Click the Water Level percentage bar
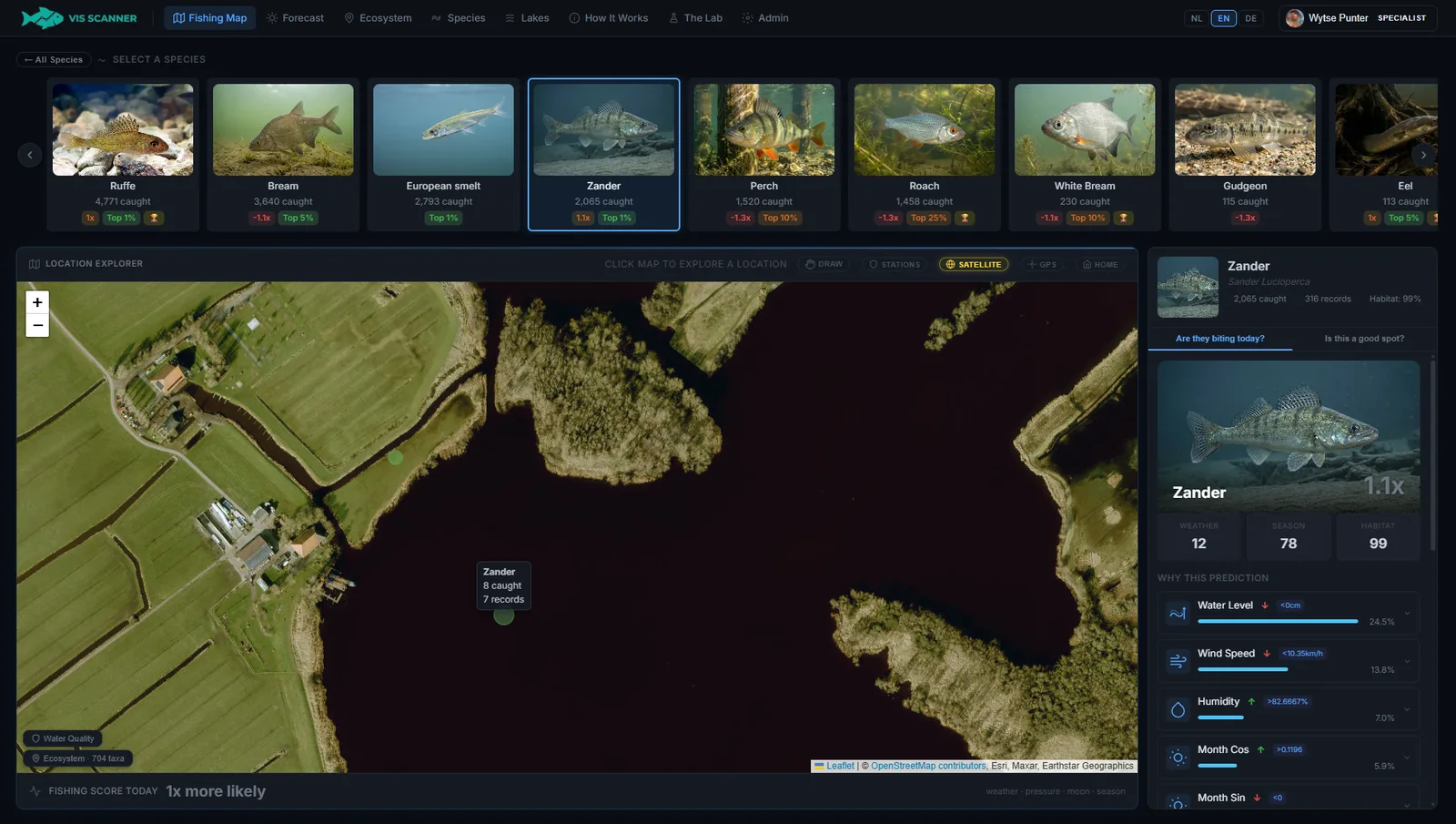The image size is (1456, 824). pyautogui.click(x=1278, y=621)
